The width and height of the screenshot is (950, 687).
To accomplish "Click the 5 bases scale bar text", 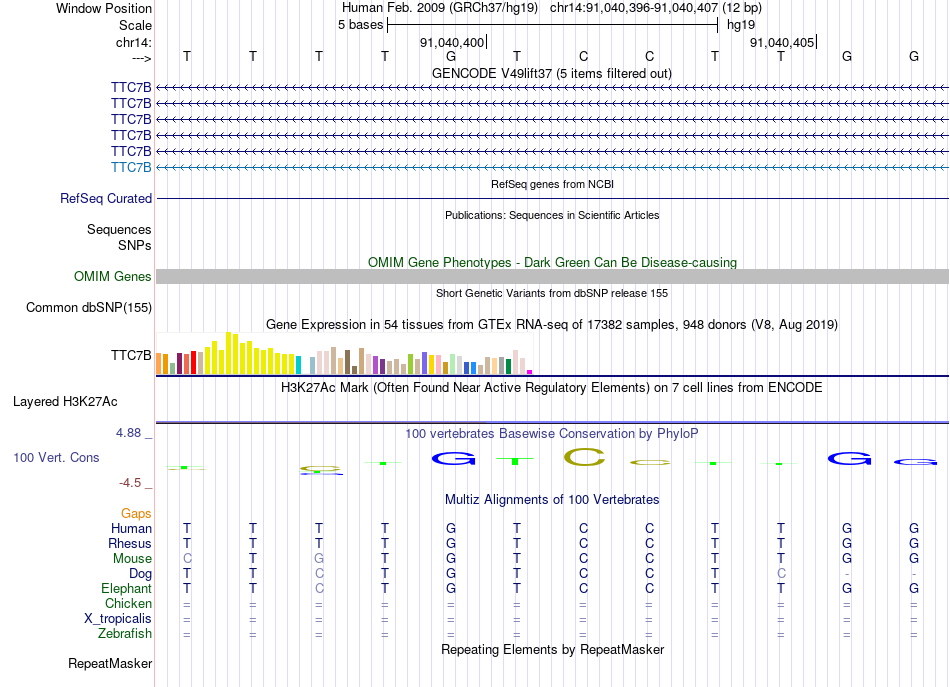I will (x=360, y=25).
